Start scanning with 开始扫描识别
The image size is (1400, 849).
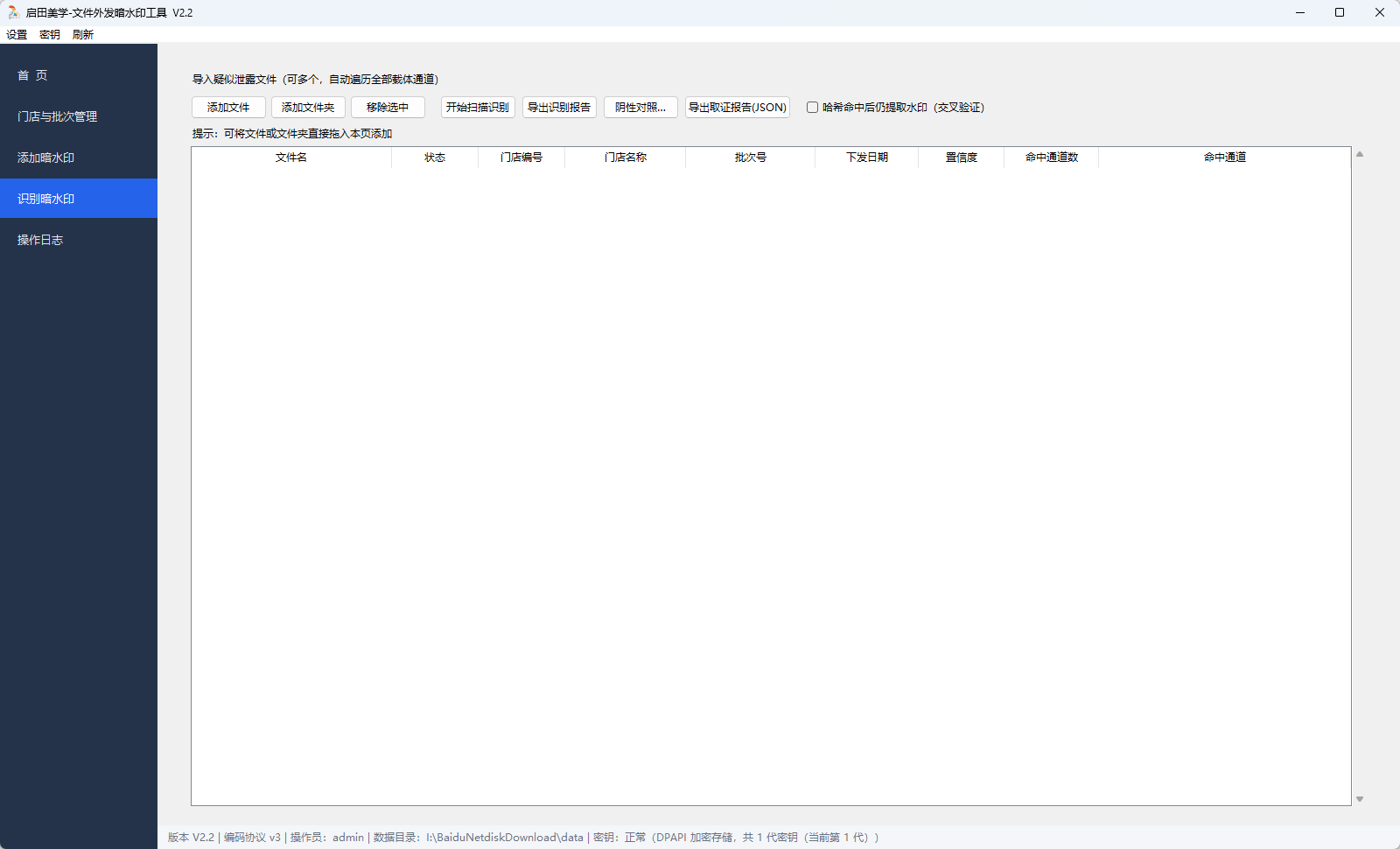tap(478, 108)
